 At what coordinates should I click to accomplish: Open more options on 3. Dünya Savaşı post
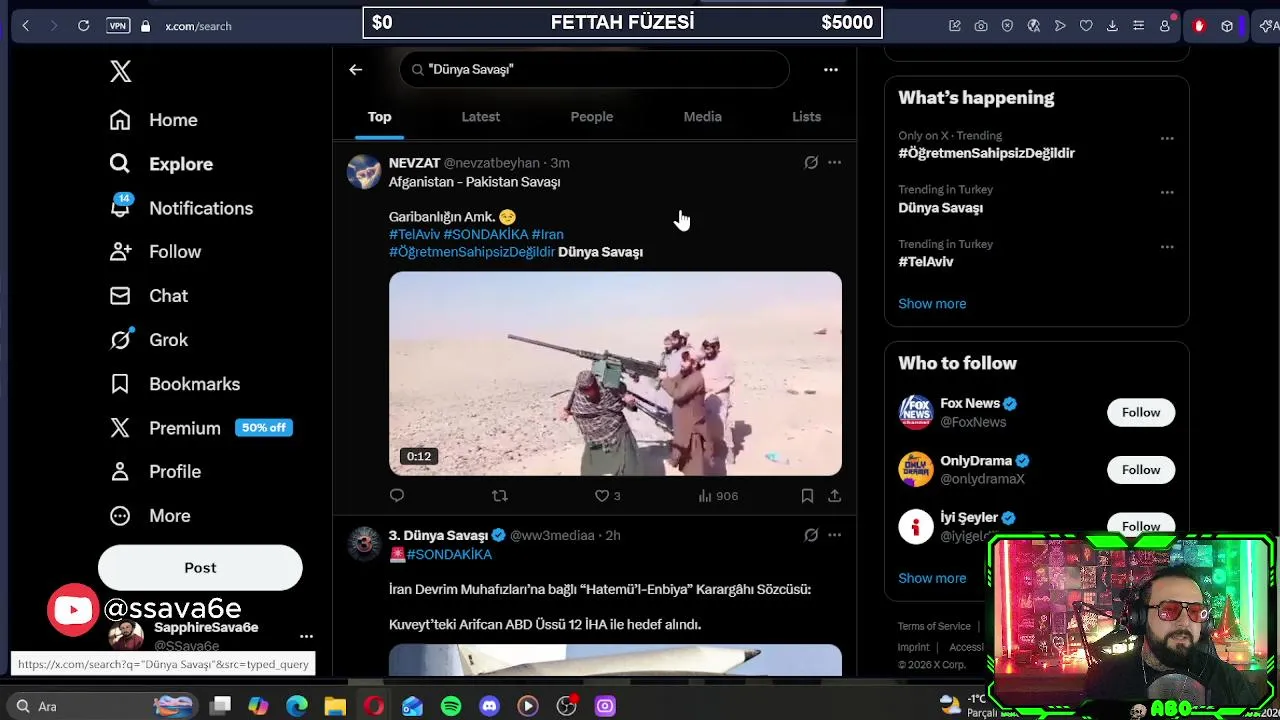pos(834,535)
